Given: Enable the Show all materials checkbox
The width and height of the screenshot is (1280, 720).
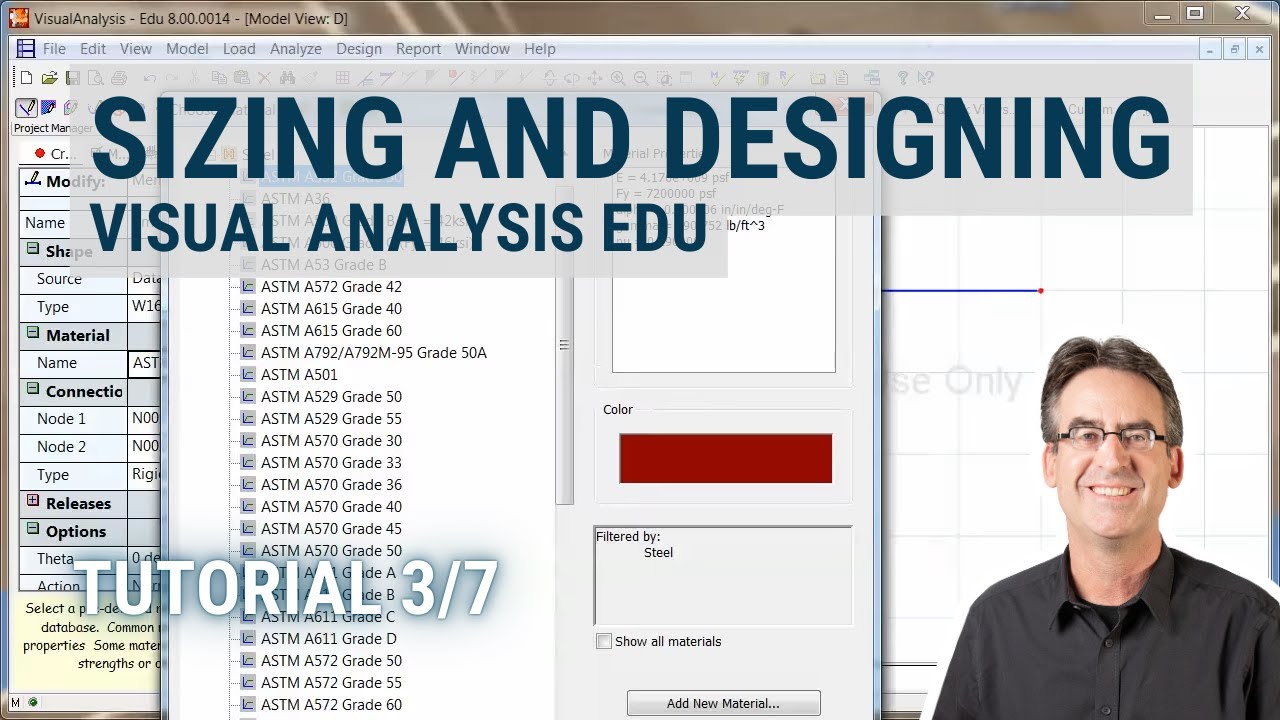Looking at the screenshot, I should [604, 642].
